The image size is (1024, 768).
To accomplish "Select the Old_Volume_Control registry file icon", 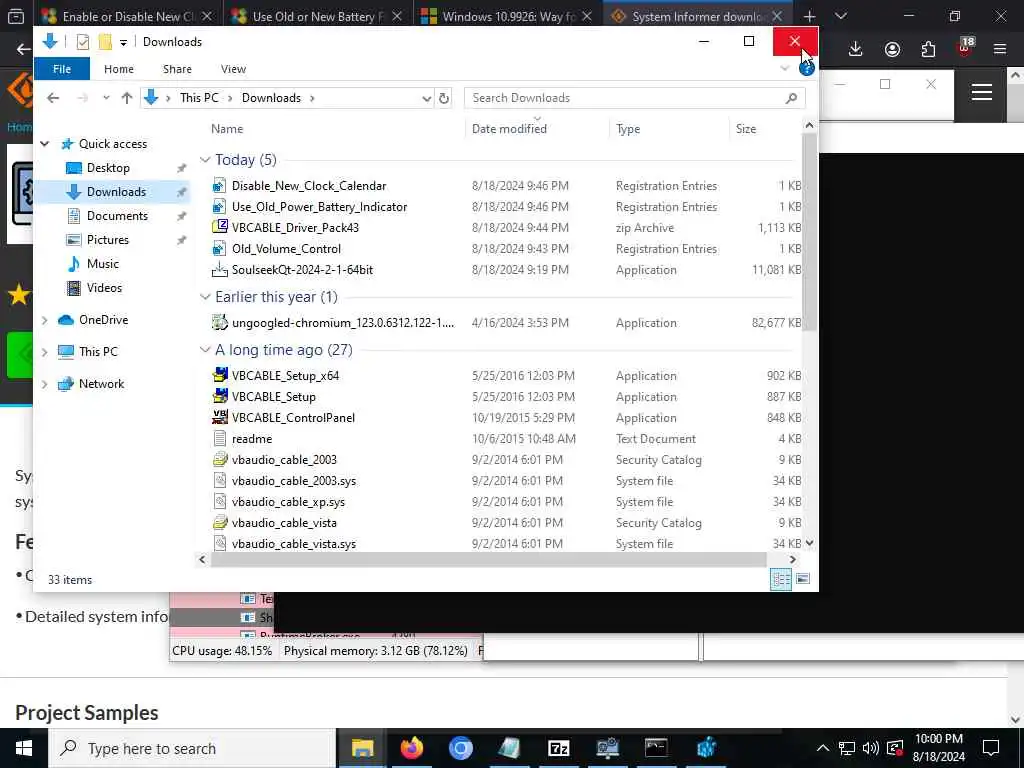I will (x=219, y=248).
